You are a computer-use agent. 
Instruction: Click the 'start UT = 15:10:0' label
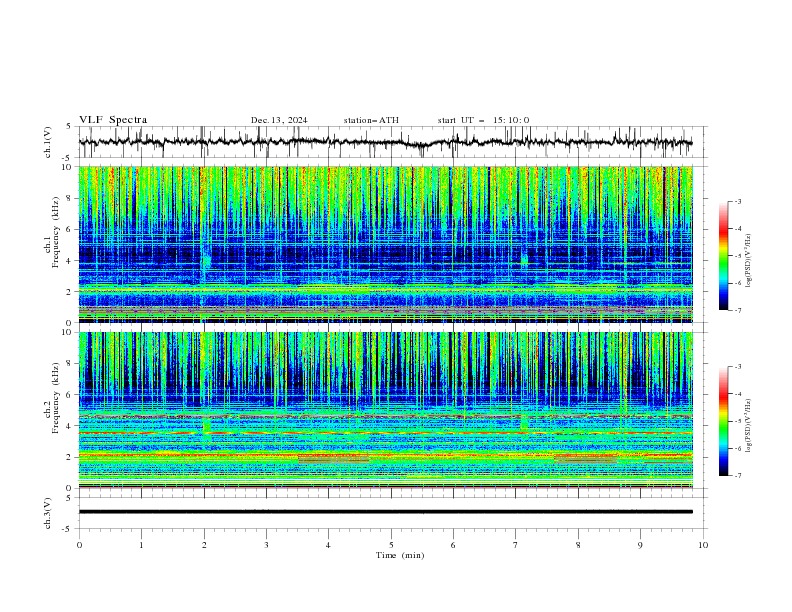pos(483,120)
